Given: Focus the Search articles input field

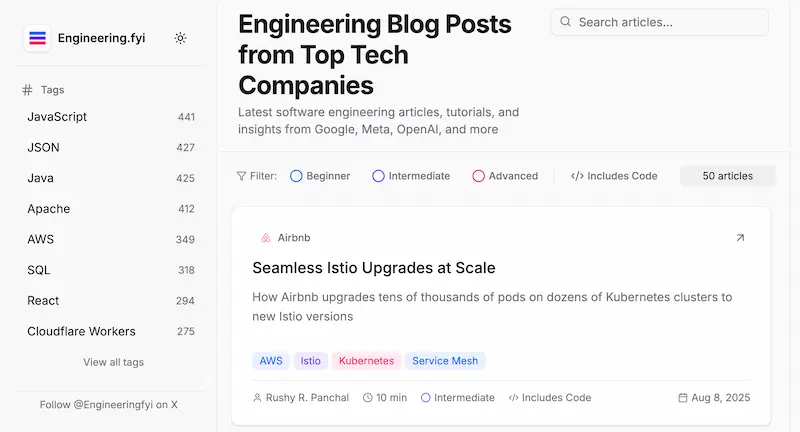Looking at the screenshot, I should (660, 22).
